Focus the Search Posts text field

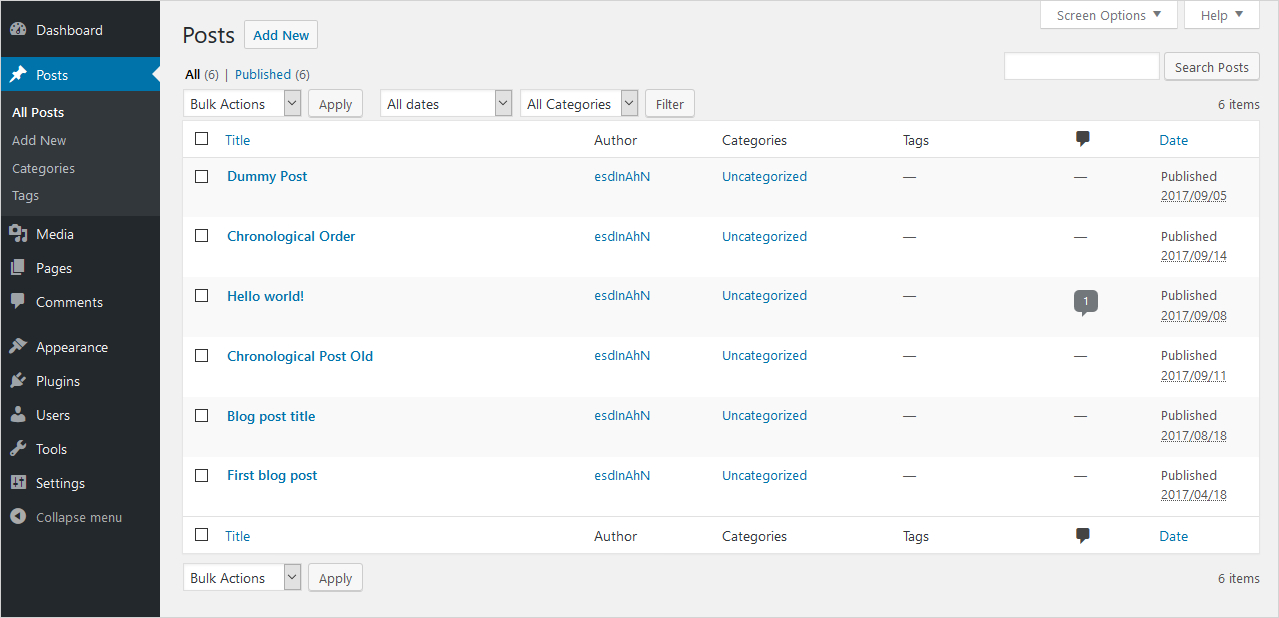point(1081,67)
